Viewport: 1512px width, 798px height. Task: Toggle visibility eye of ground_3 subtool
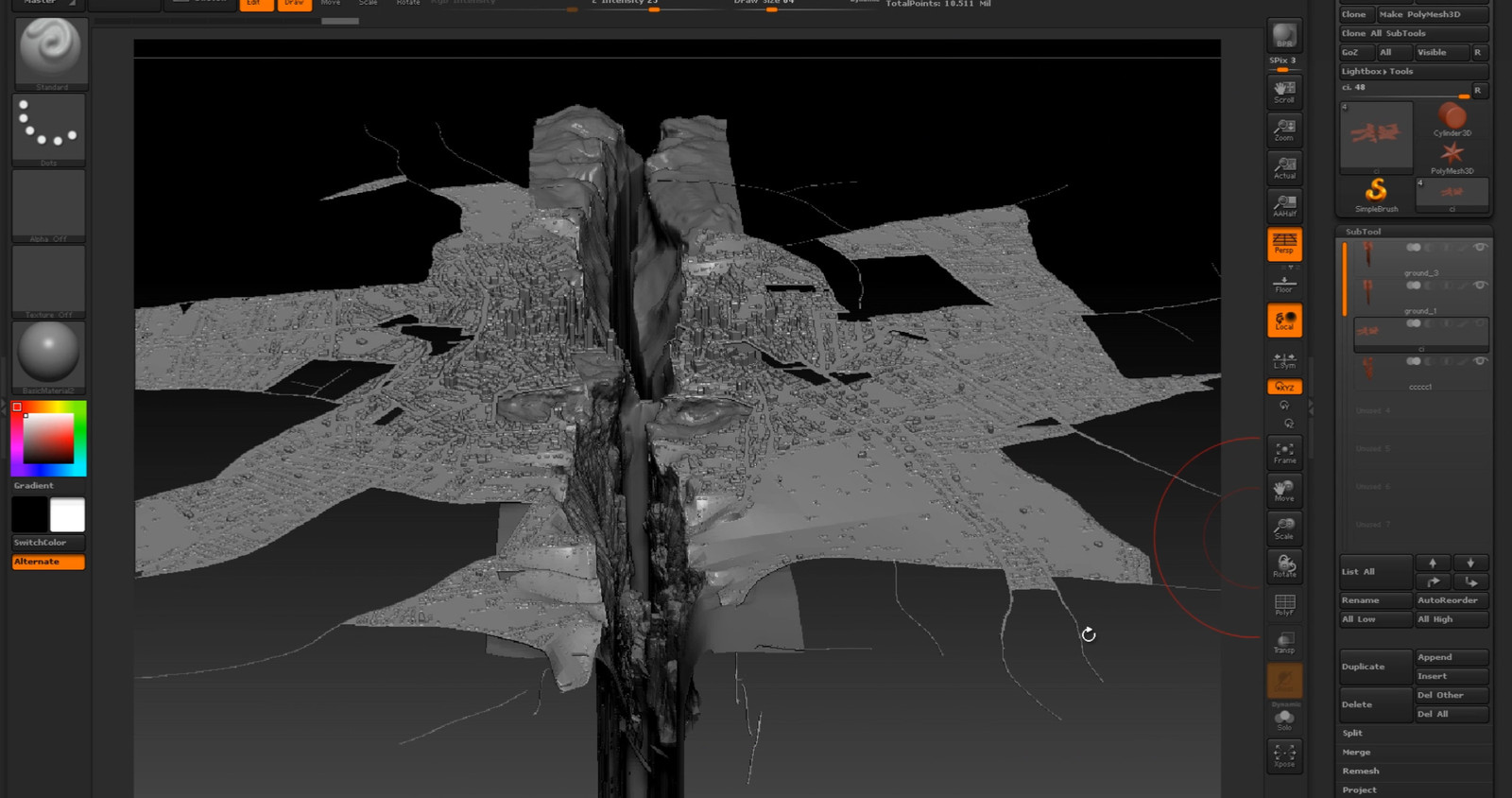(x=1480, y=247)
